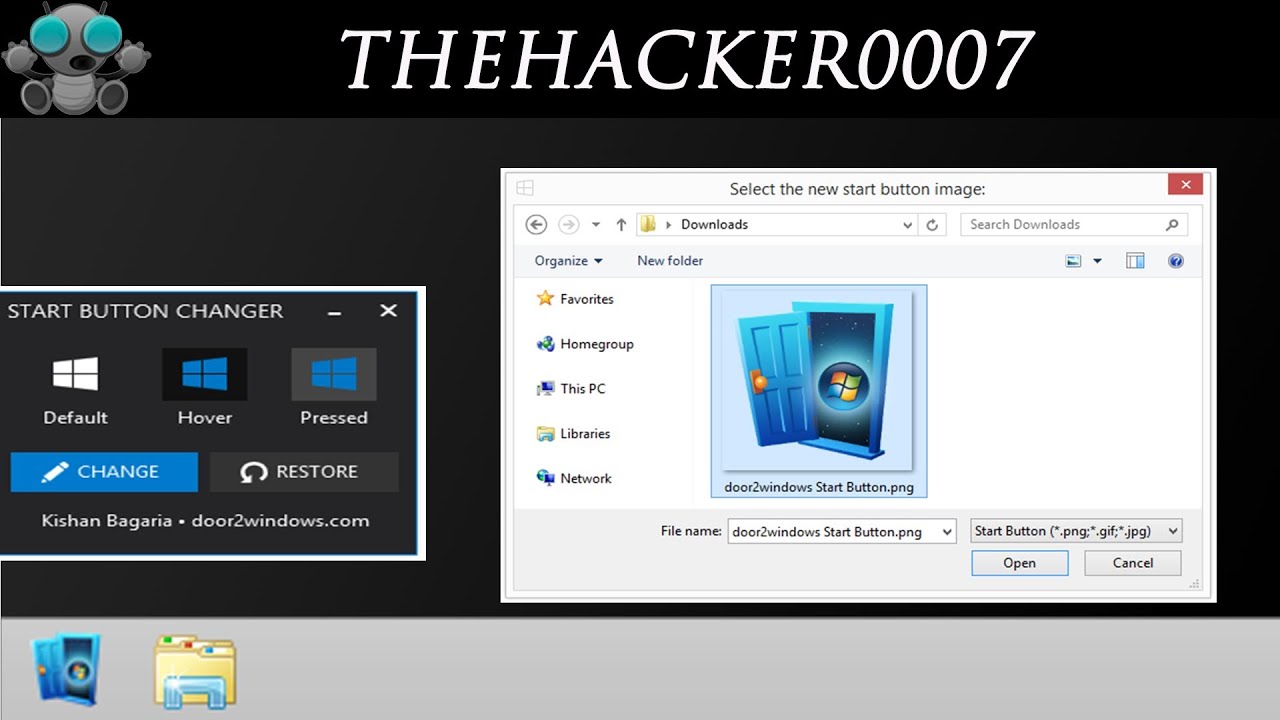1280x720 pixels.
Task: Open the door2windows.com credit link
Action: click(280, 521)
